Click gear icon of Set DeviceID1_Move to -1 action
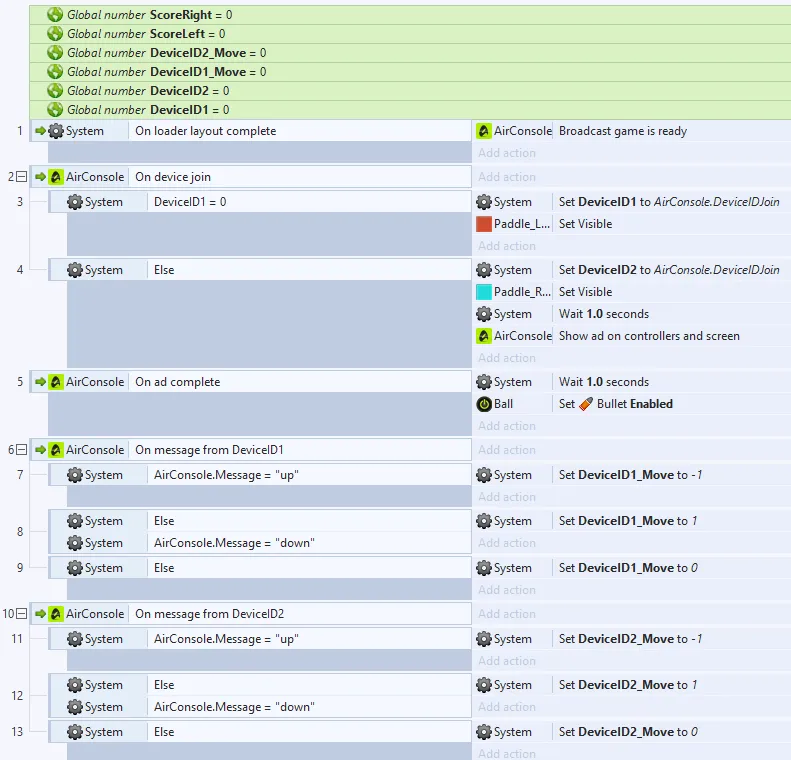Viewport: 791px width, 760px height. coord(484,475)
